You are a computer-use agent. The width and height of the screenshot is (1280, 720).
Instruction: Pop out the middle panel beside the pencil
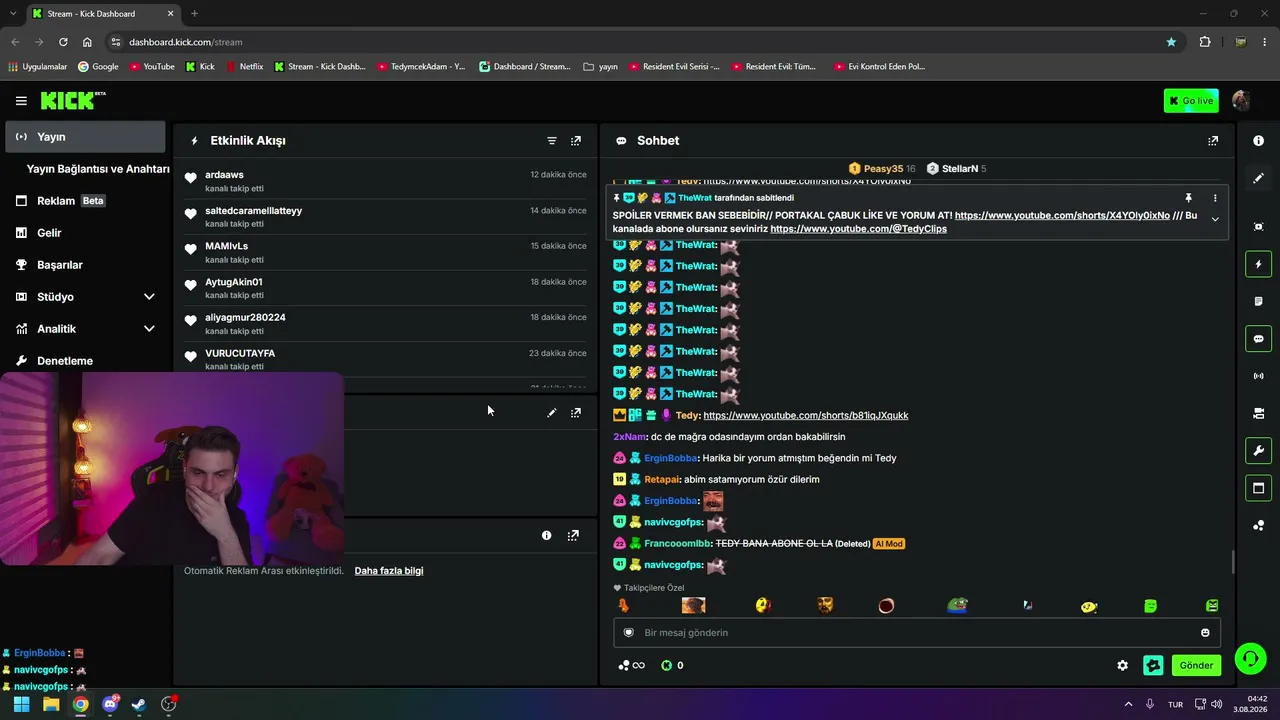576,412
